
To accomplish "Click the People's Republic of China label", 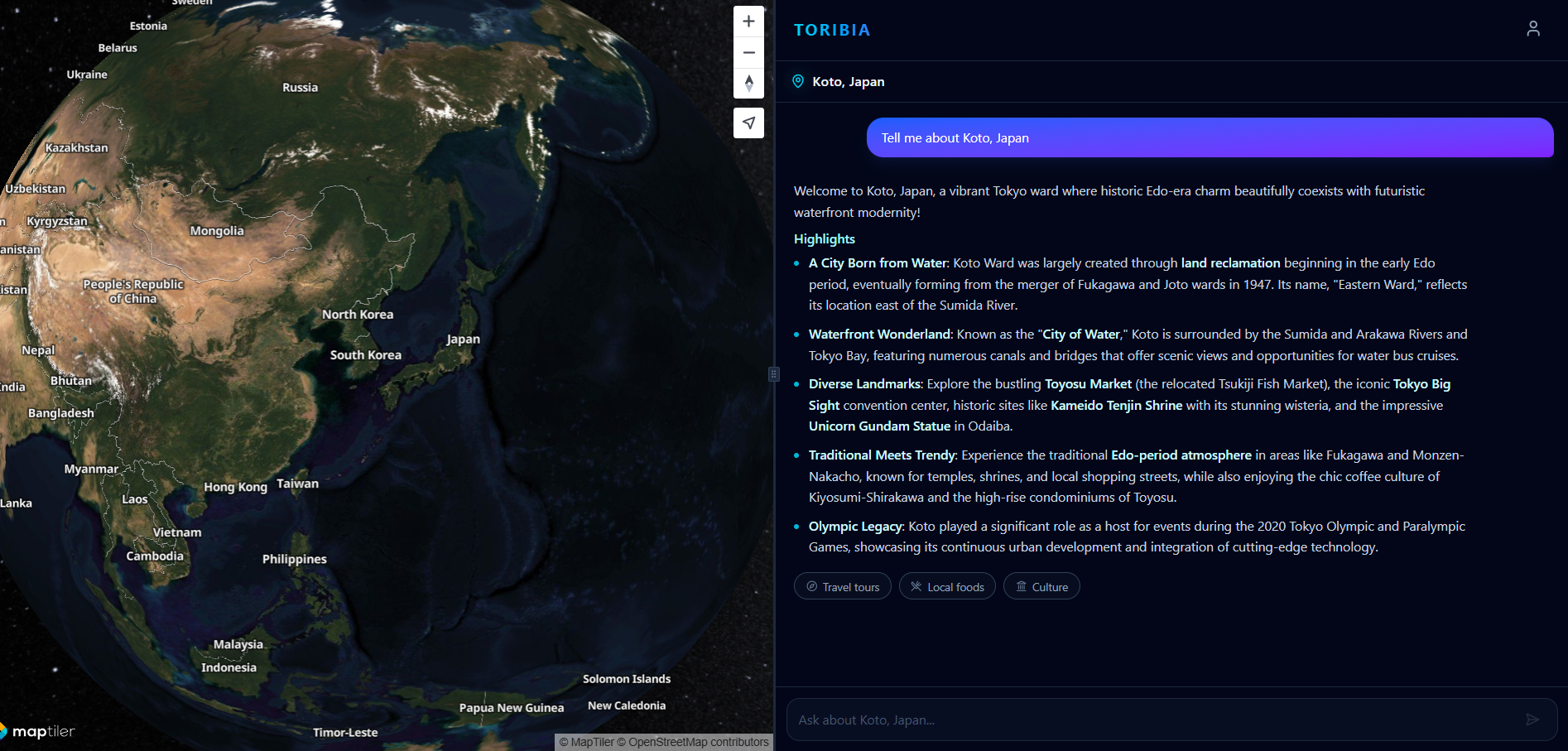I will pos(133,291).
